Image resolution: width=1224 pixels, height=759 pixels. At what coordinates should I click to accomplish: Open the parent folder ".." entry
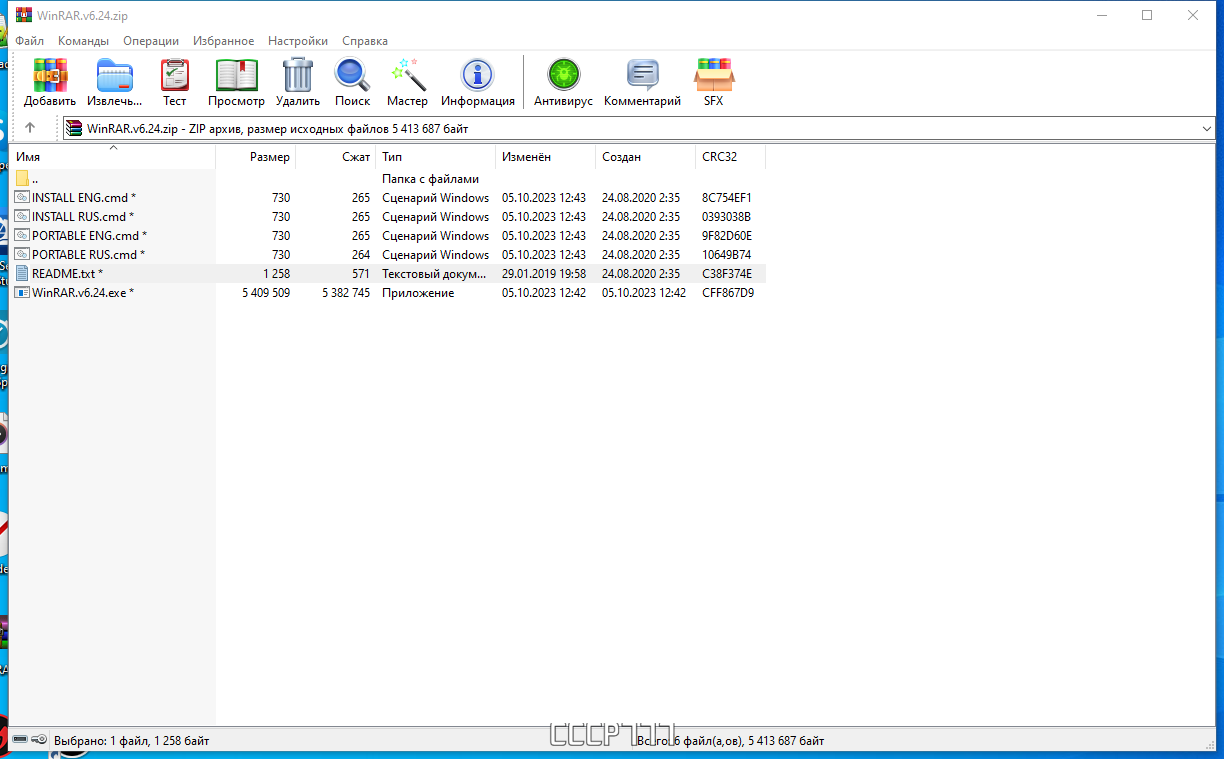pyautogui.click(x=34, y=179)
